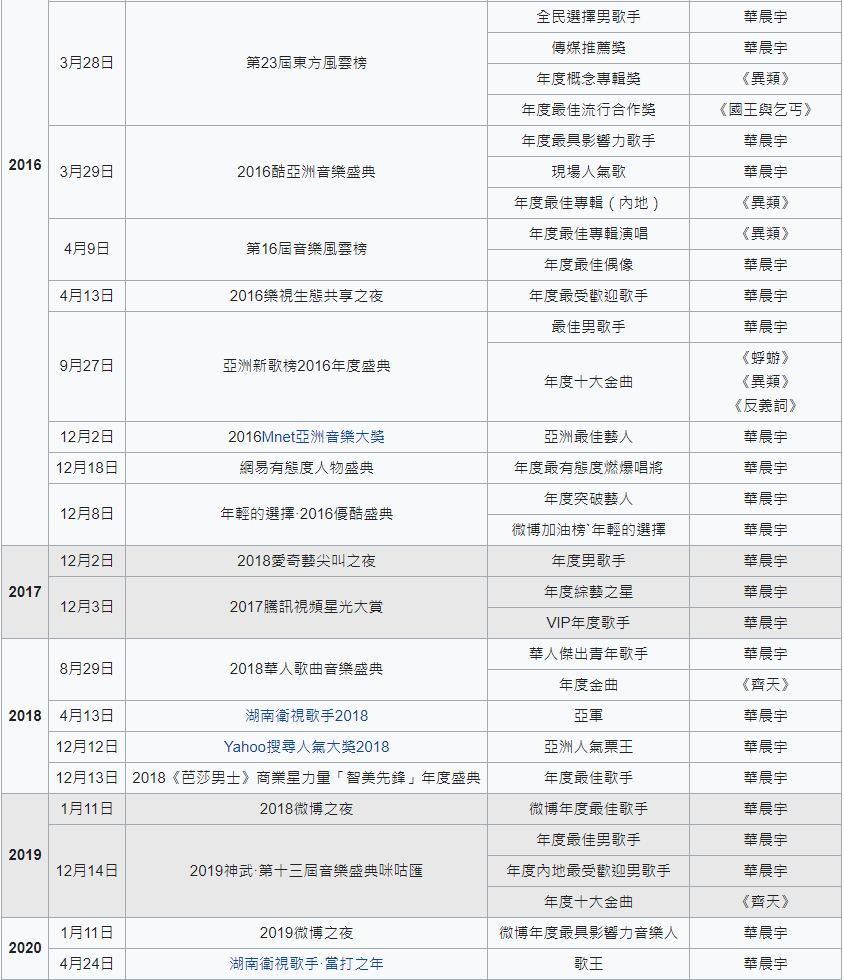Image resolution: width=844 pixels, height=980 pixels.
Task: Click the 第23屆東方風雲榜 event cell
Action: point(306,63)
